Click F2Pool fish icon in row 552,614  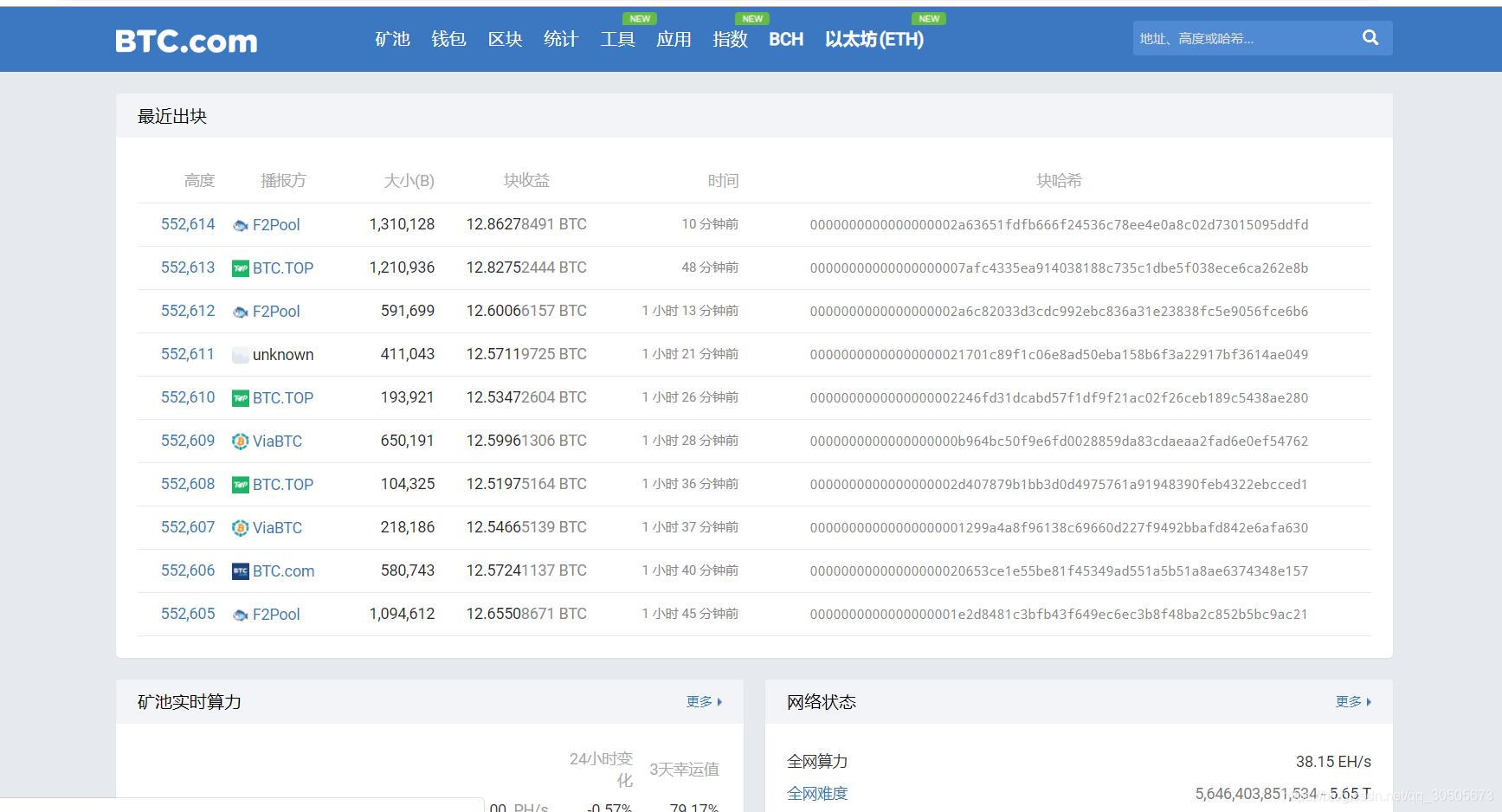click(241, 225)
